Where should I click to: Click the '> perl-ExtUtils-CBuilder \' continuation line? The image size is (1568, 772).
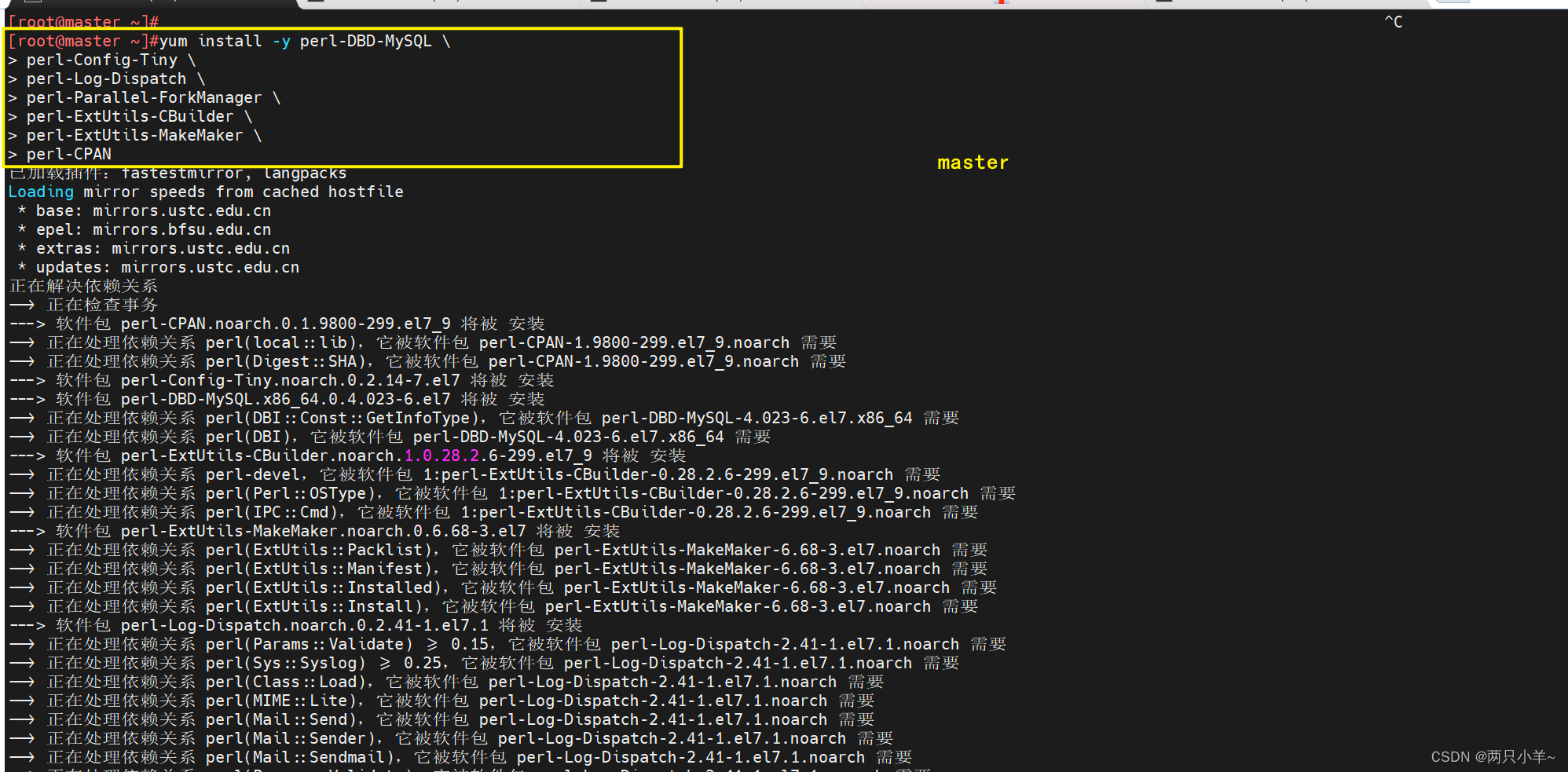(130, 116)
